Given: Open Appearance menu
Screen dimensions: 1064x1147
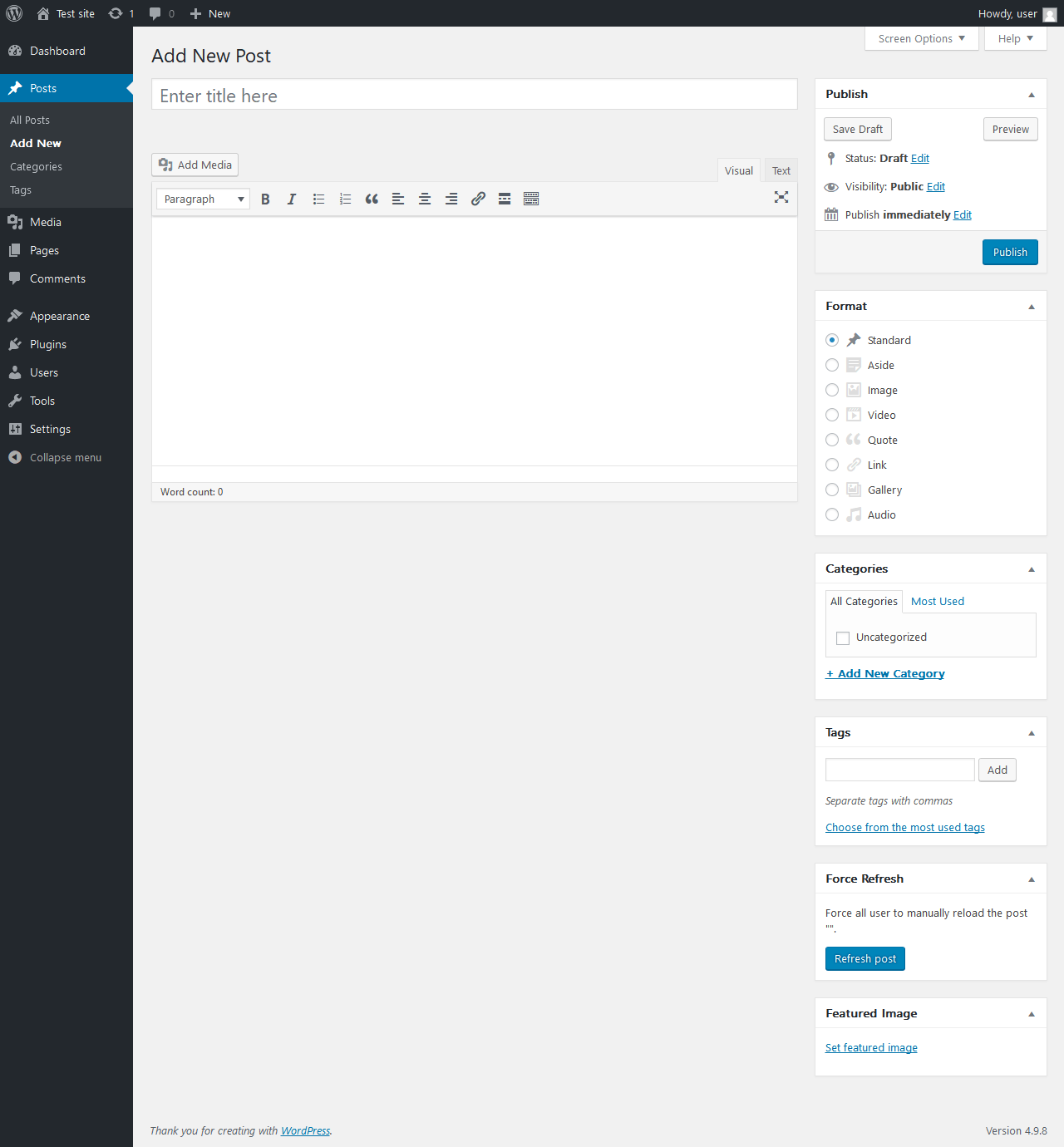Looking at the screenshot, I should click(x=66, y=316).
